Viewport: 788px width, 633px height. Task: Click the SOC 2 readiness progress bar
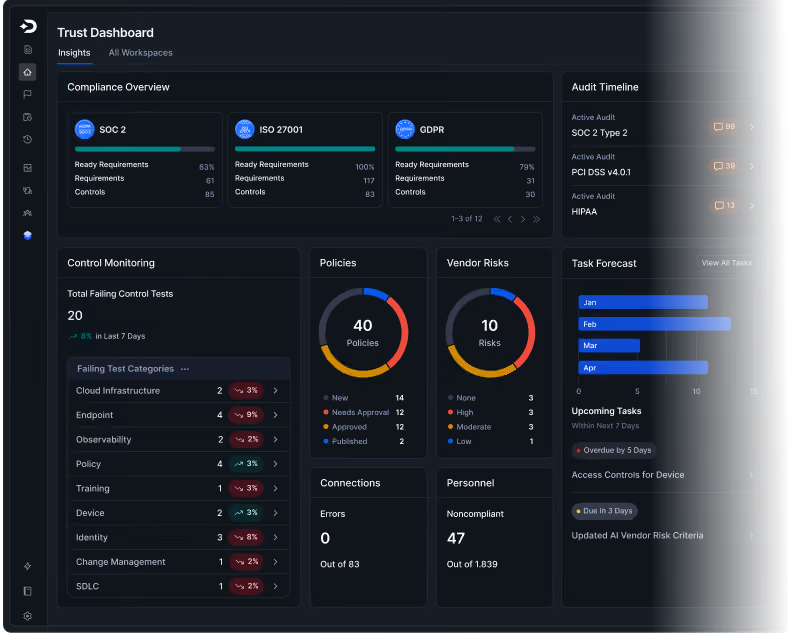[x=145, y=149]
